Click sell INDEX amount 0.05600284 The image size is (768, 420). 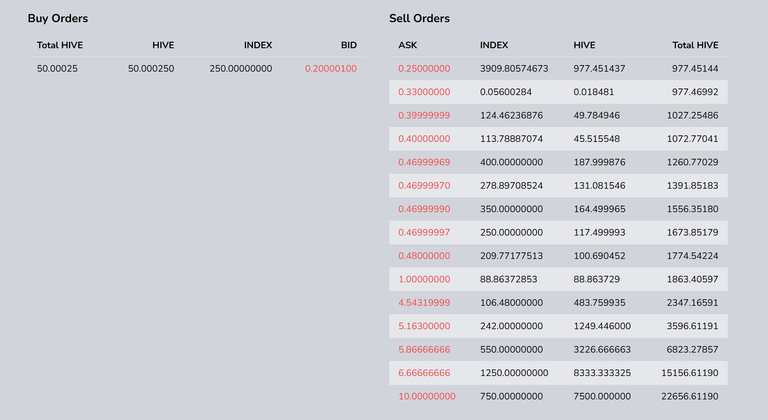tap(505, 92)
